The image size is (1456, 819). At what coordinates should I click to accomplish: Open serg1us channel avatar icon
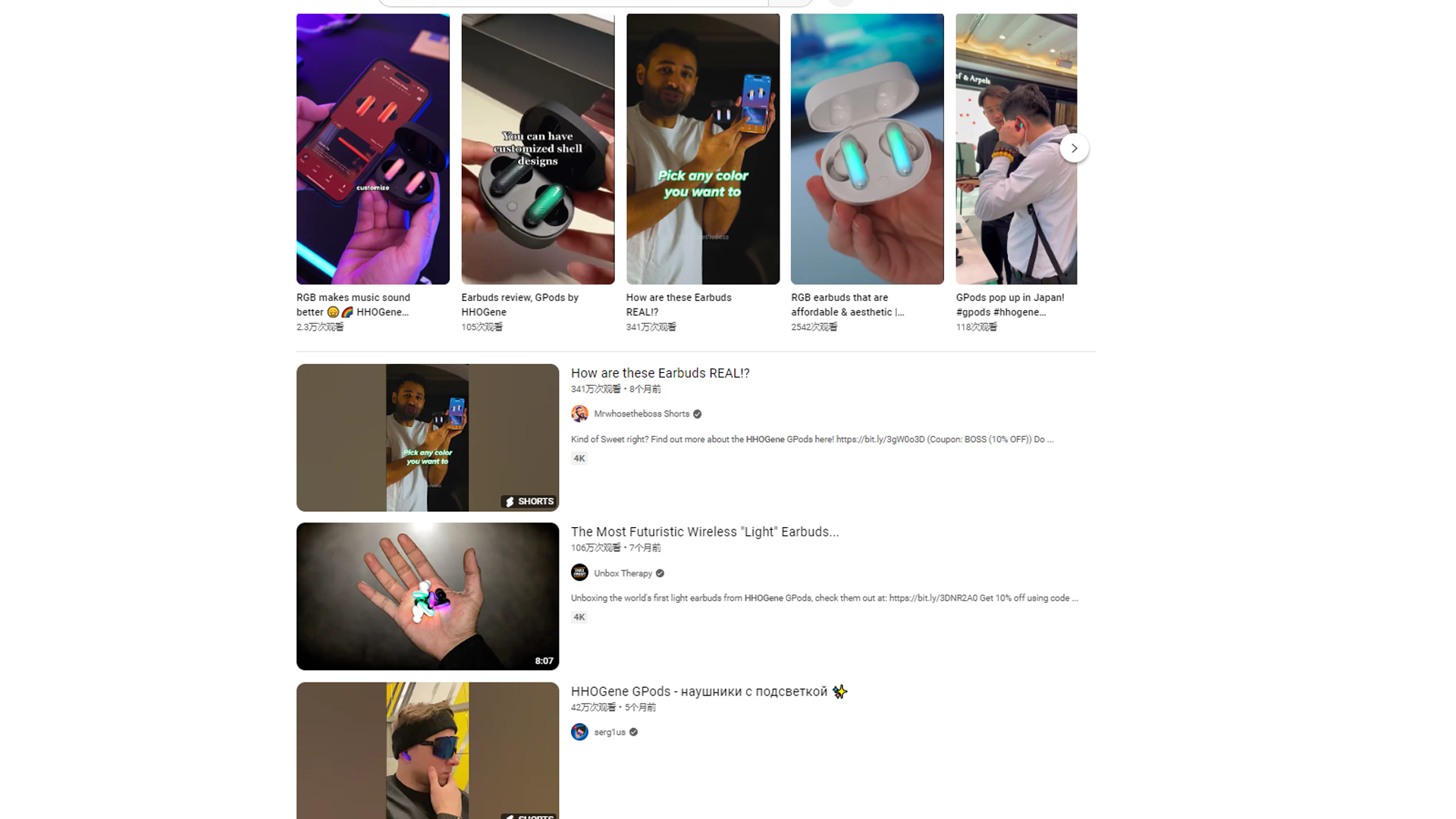pyautogui.click(x=579, y=733)
